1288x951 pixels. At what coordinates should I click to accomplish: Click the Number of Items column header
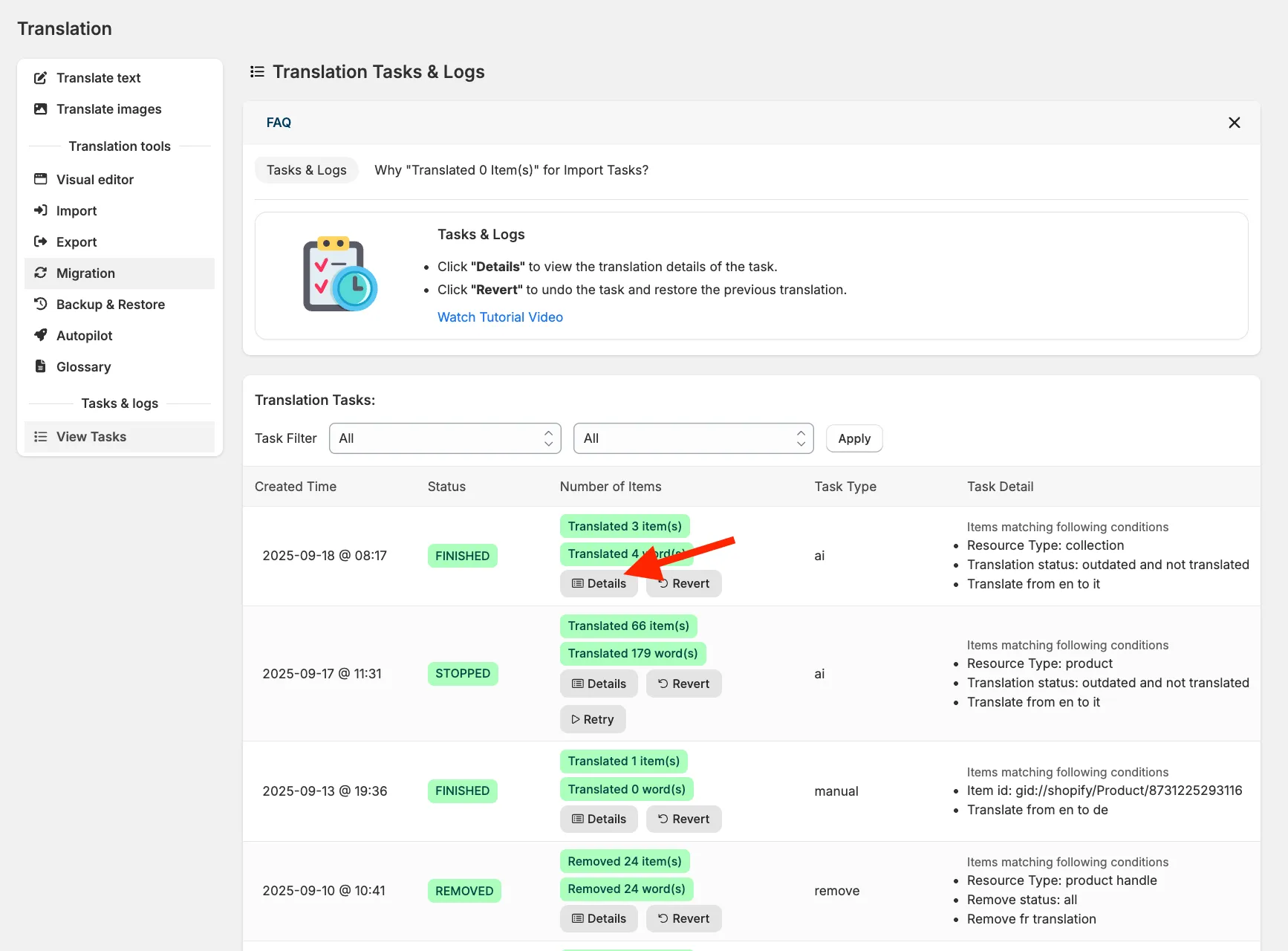click(x=611, y=487)
